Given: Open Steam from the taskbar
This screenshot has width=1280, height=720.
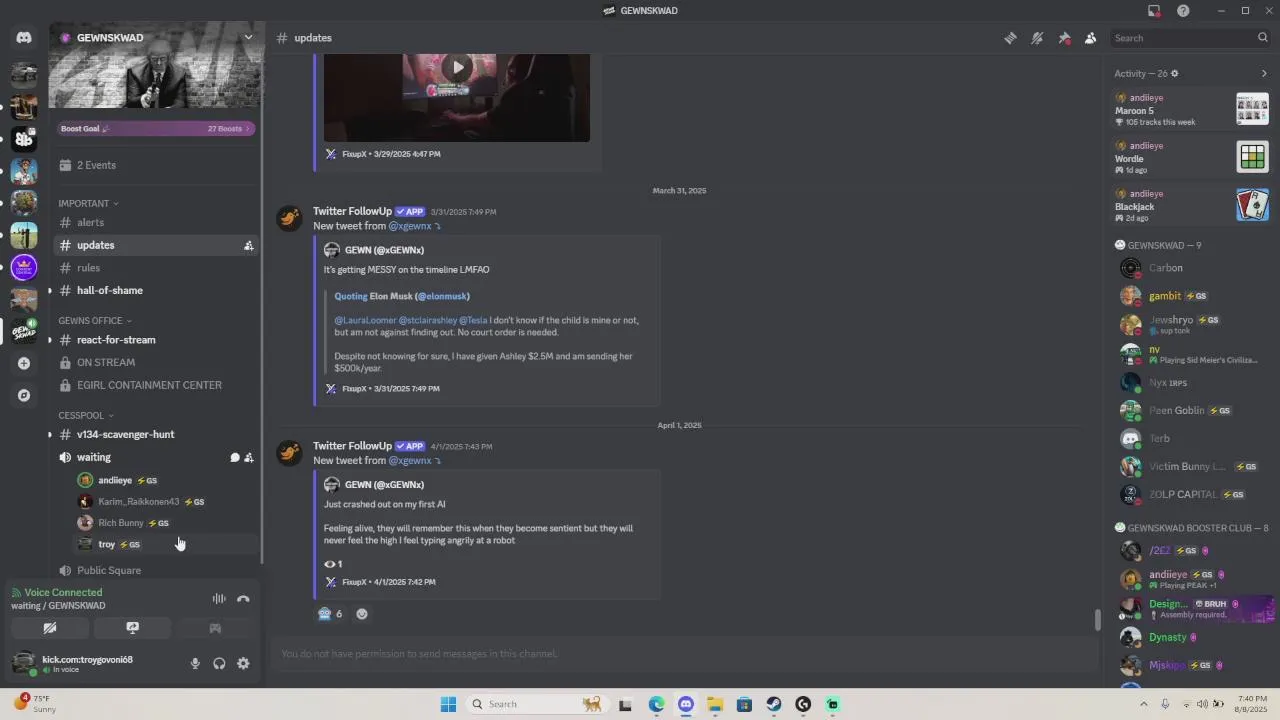Looking at the screenshot, I should click(x=774, y=704).
